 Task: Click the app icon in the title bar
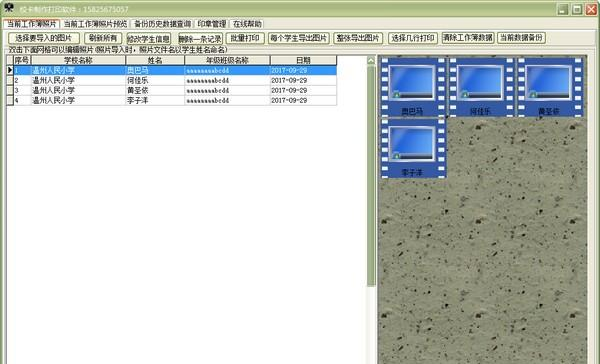point(8,8)
